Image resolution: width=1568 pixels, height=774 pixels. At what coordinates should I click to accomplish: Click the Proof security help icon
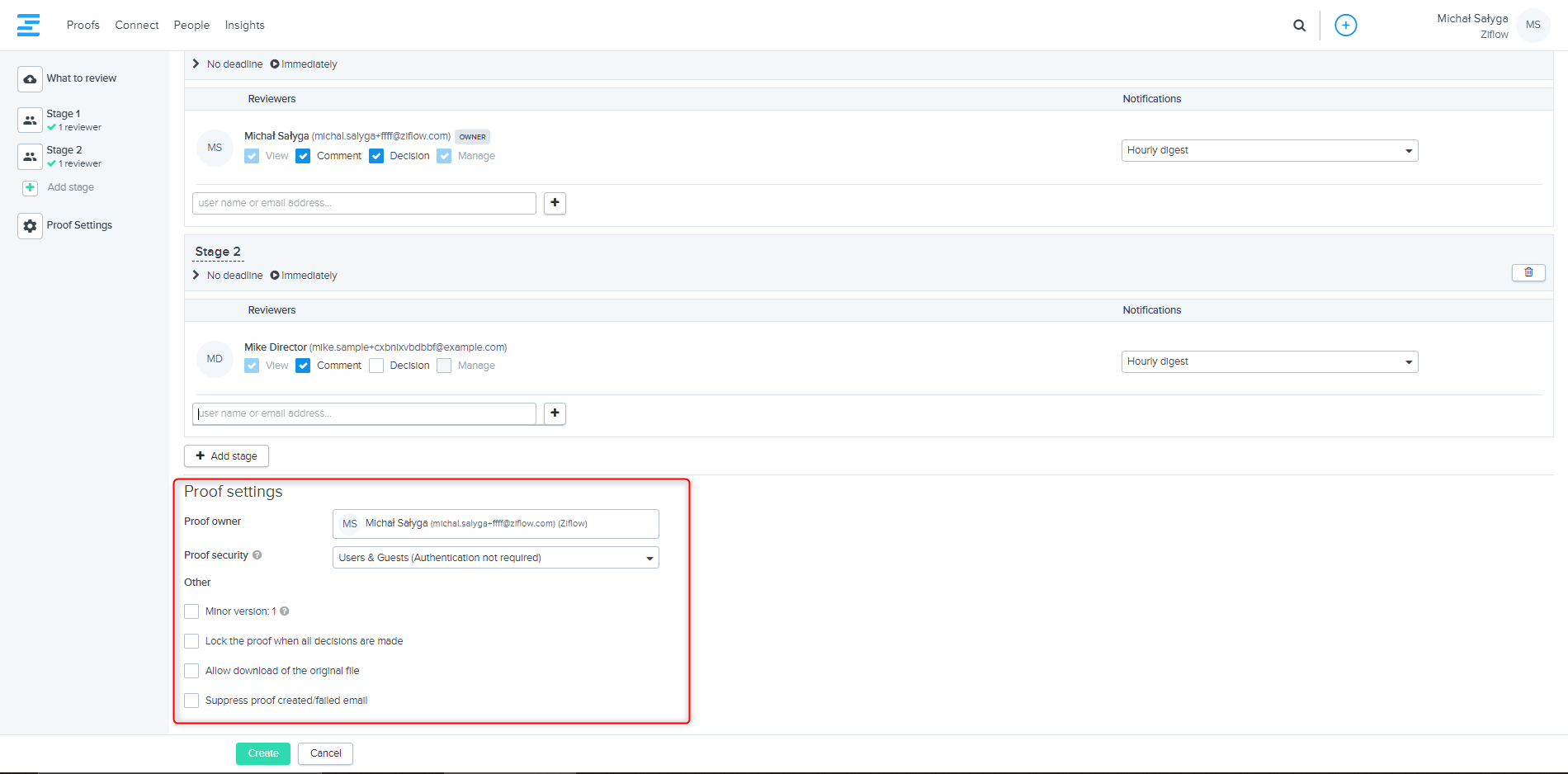pos(257,555)
